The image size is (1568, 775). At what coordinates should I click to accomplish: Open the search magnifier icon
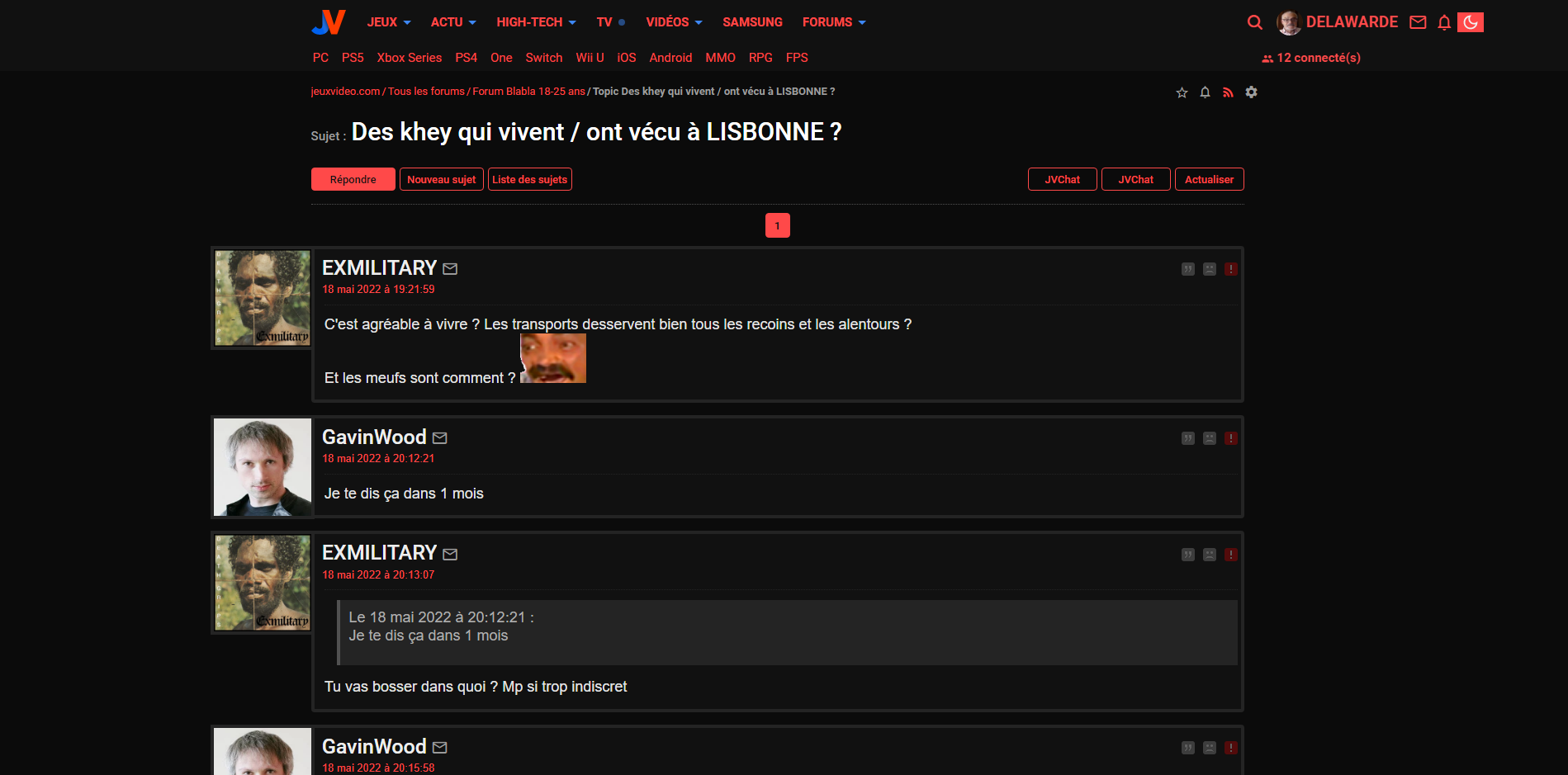[1254, 22]
